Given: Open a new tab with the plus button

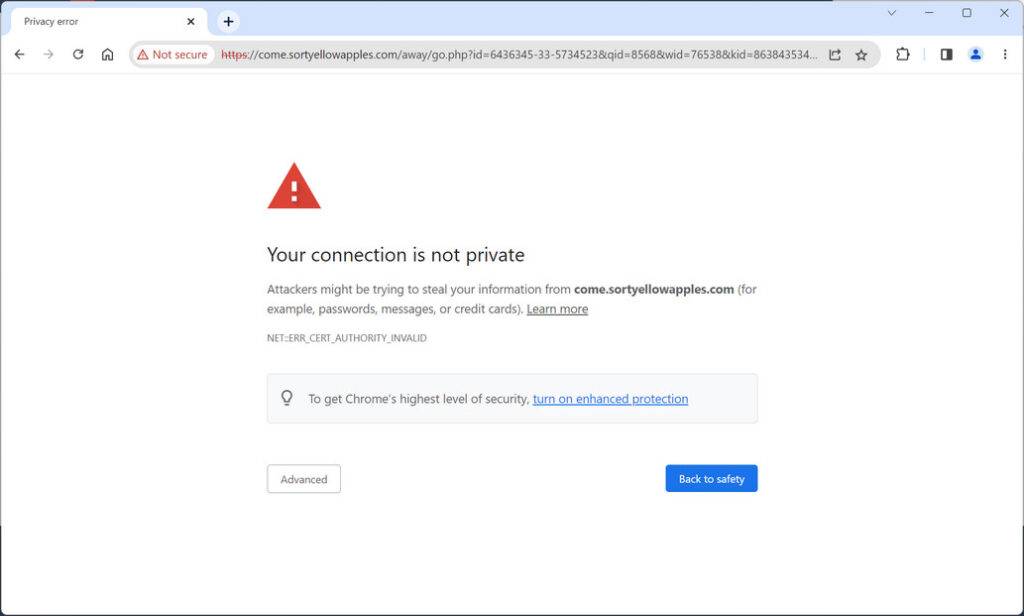Looking at the screenshot, I should coord(227,21).
